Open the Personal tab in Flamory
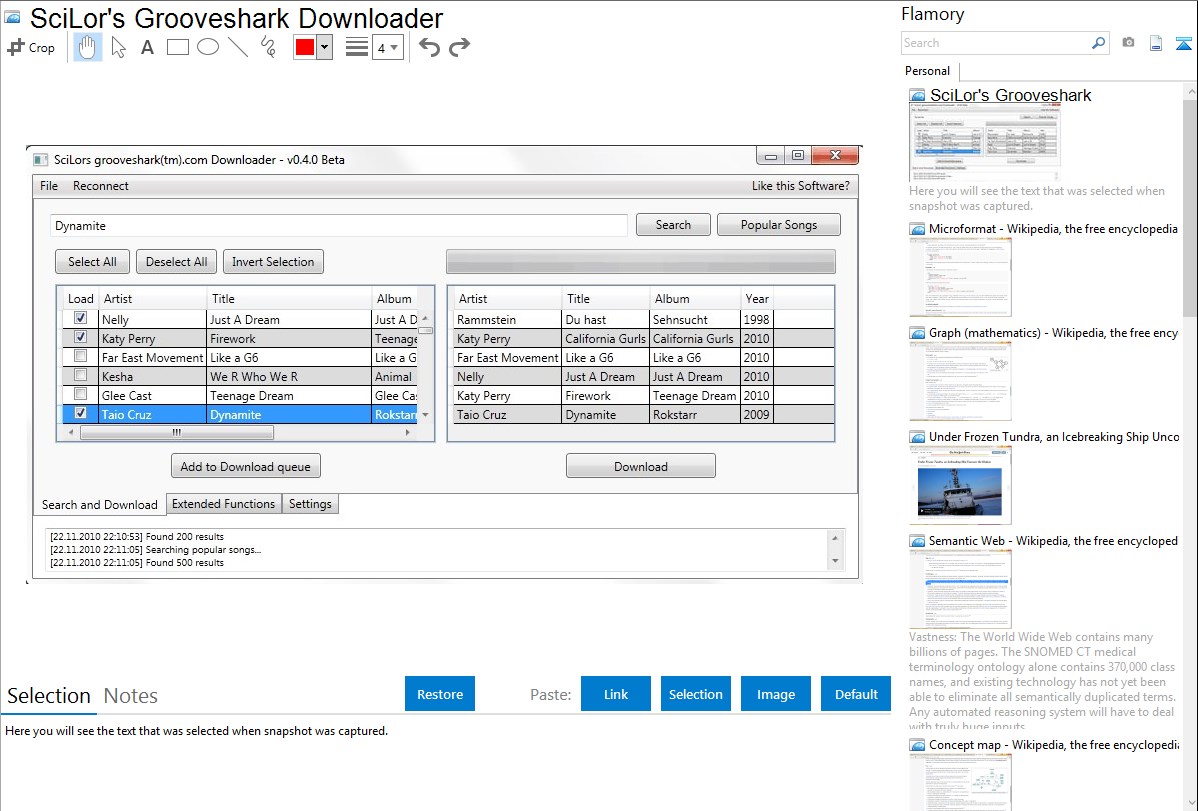 (928, 71)
